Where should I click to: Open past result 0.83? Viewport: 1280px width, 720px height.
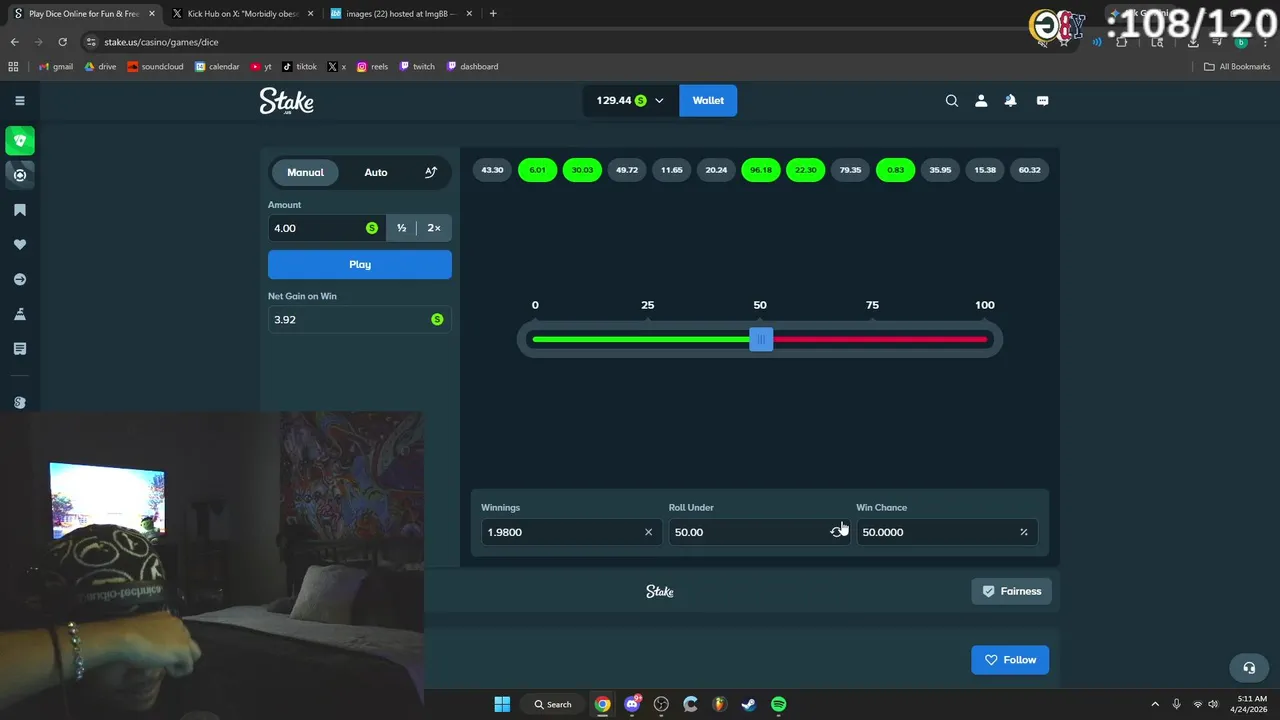point(895,170)
